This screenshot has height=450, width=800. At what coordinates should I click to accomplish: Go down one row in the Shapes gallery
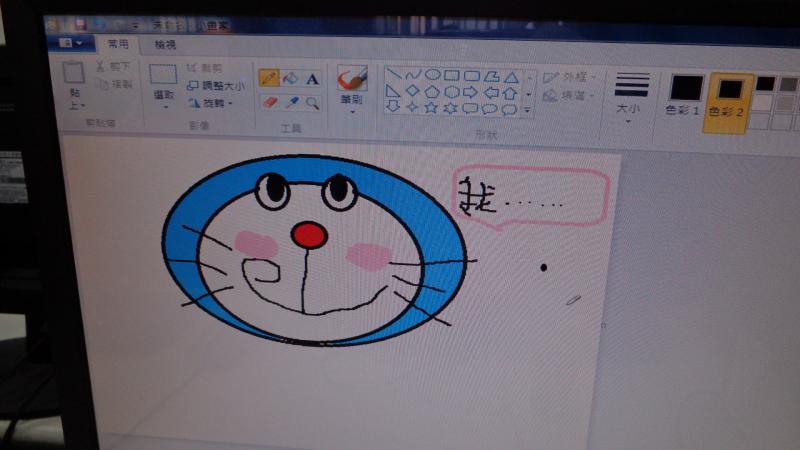529,94
